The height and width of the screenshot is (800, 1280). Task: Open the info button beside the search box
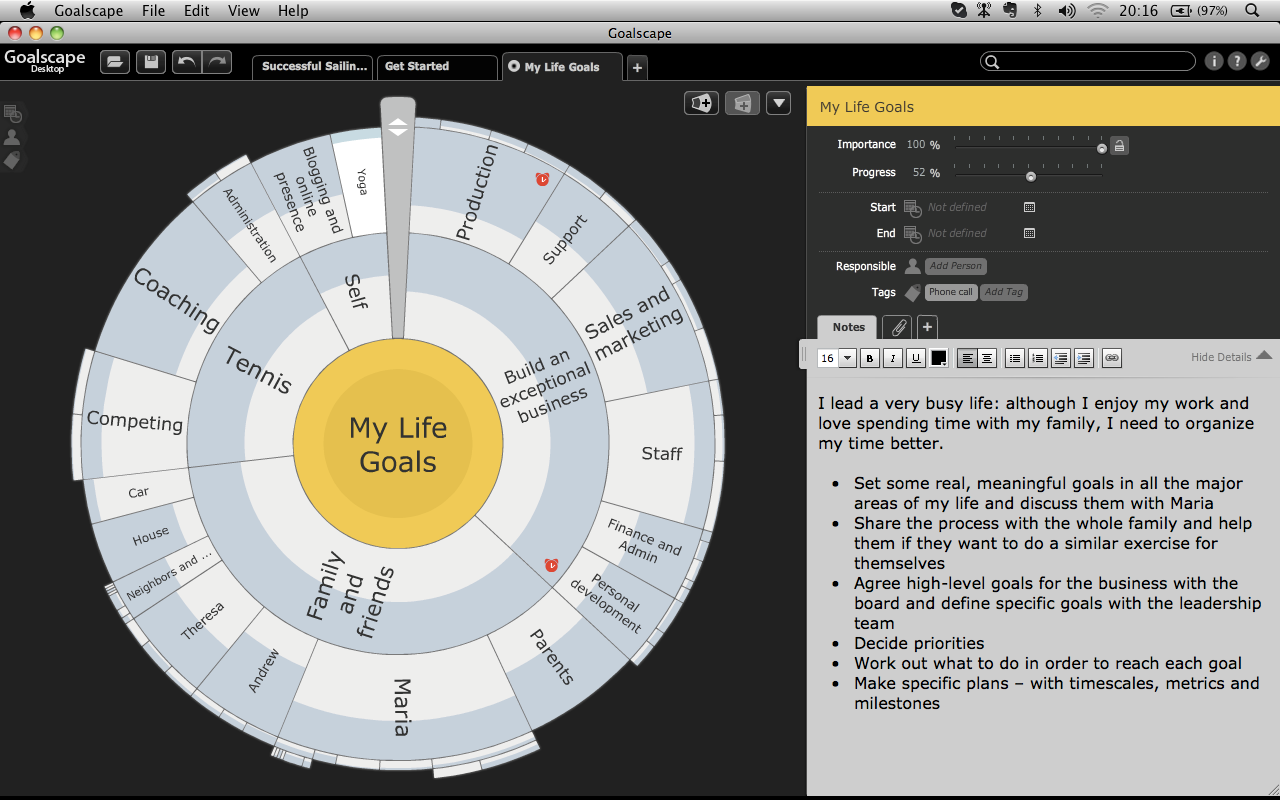coord(1214,61)
